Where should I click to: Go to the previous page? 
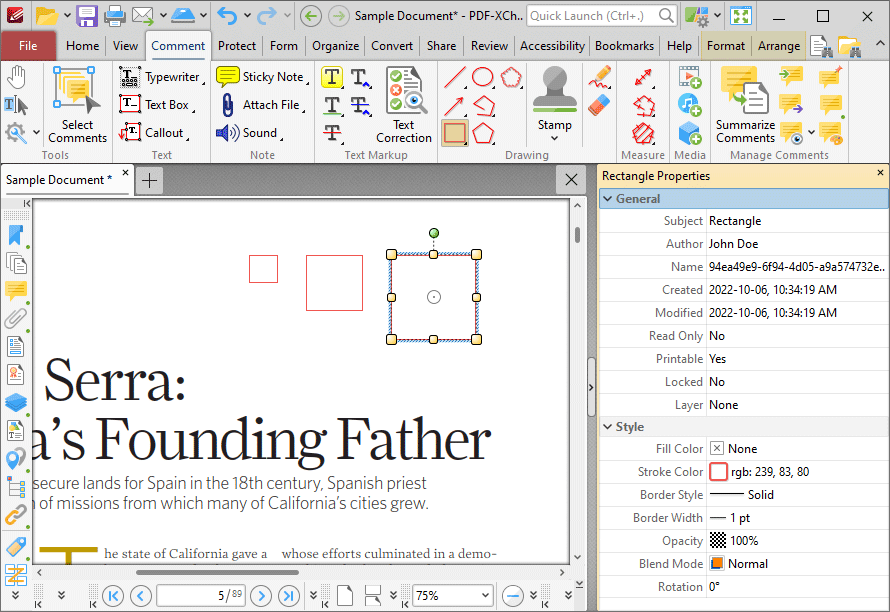coord(140,595)
